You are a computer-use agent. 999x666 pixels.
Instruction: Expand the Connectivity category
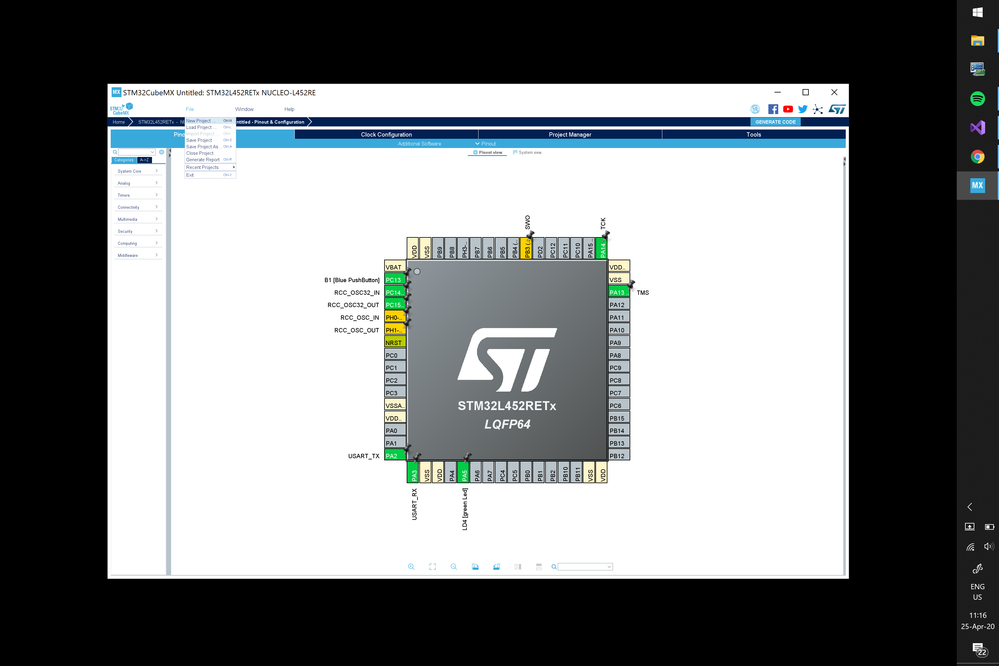pyautogui.click(x=137, y=207)
